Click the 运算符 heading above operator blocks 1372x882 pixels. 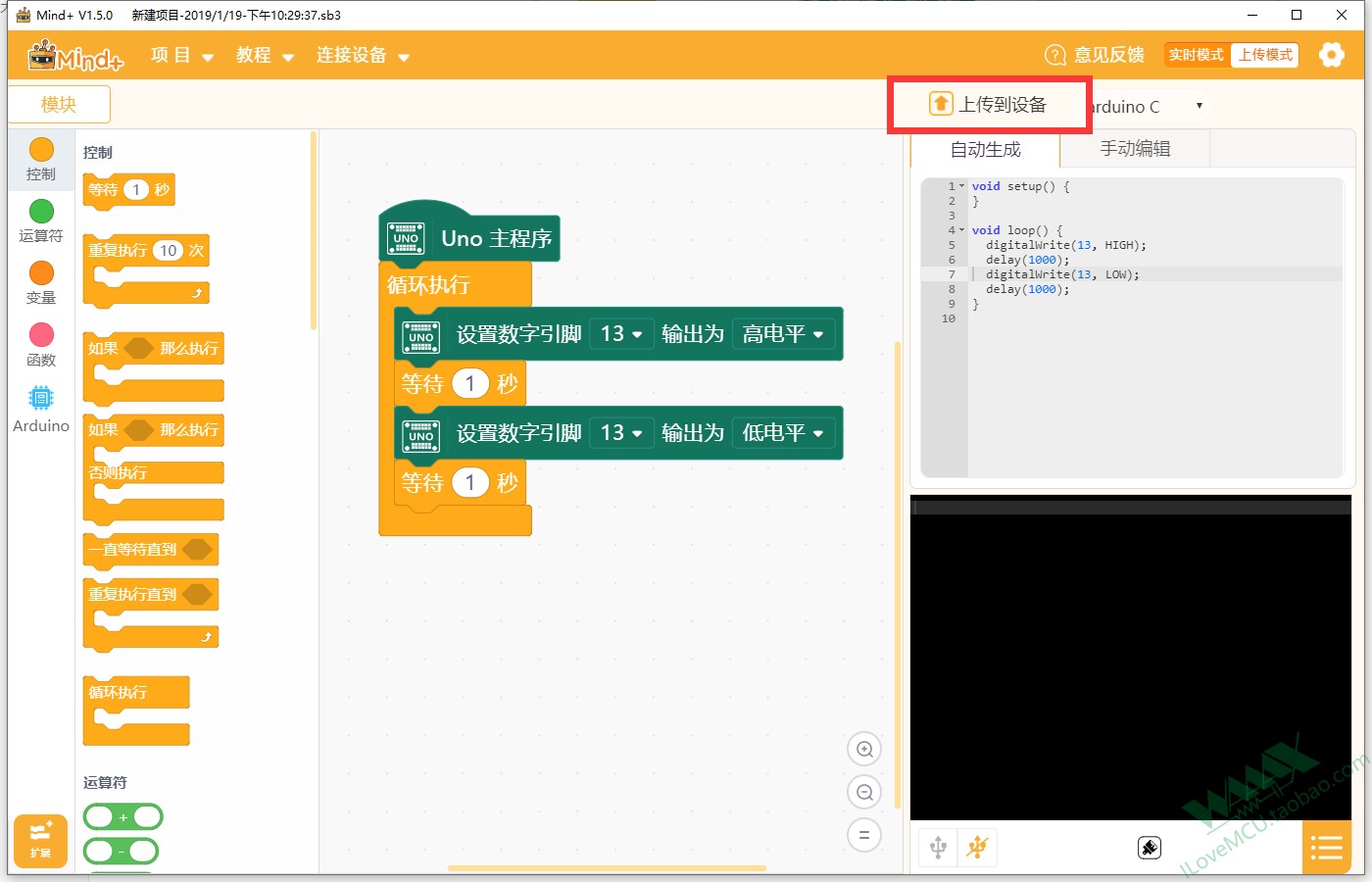(105, 783)
